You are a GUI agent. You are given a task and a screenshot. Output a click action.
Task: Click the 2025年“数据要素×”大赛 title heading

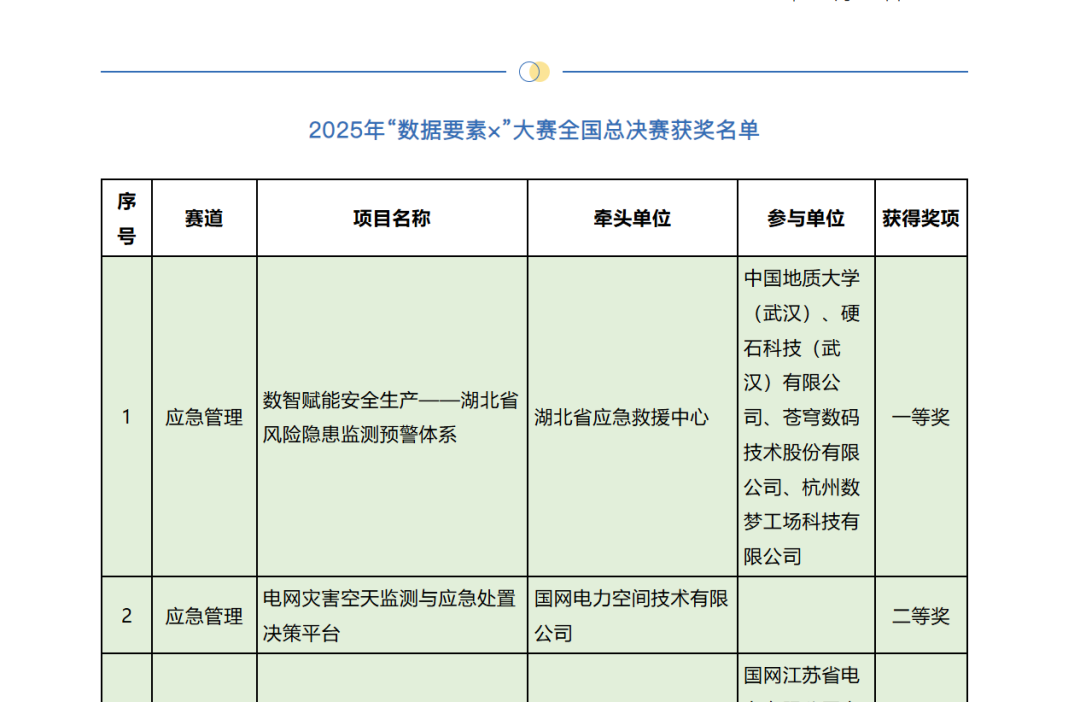tap(534, 130)
